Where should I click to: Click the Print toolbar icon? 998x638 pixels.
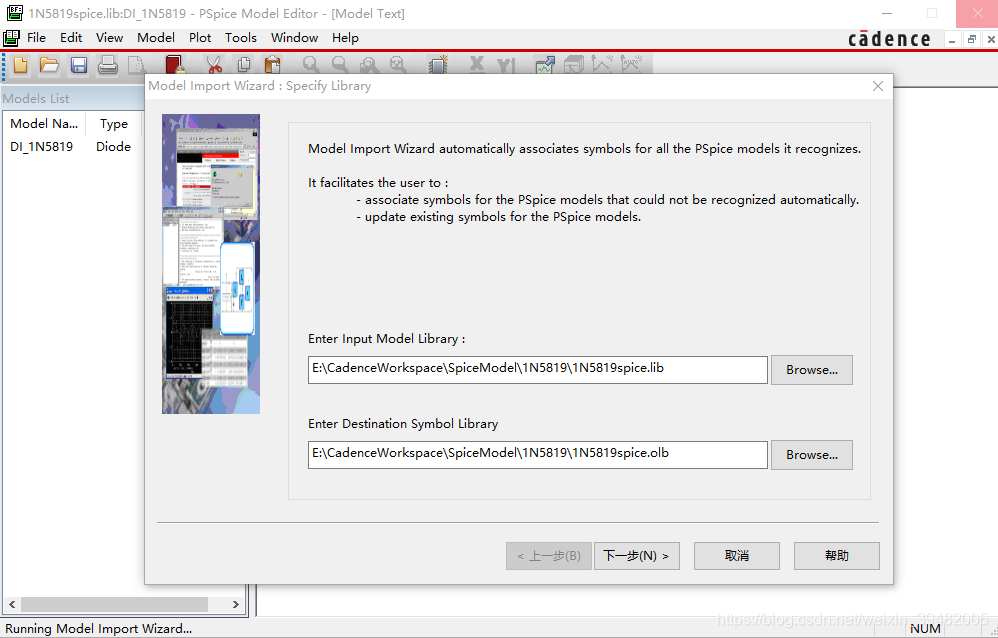[108, 65]
